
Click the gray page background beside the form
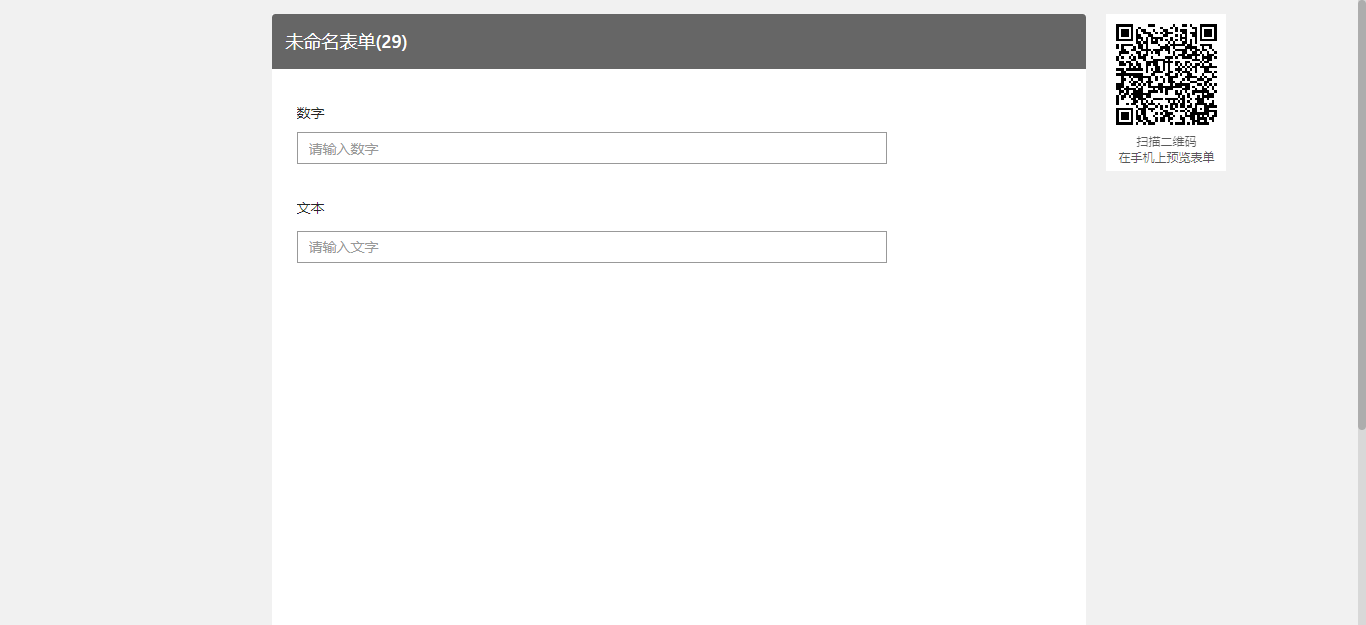pyautogui.click(x=135, y=320)
